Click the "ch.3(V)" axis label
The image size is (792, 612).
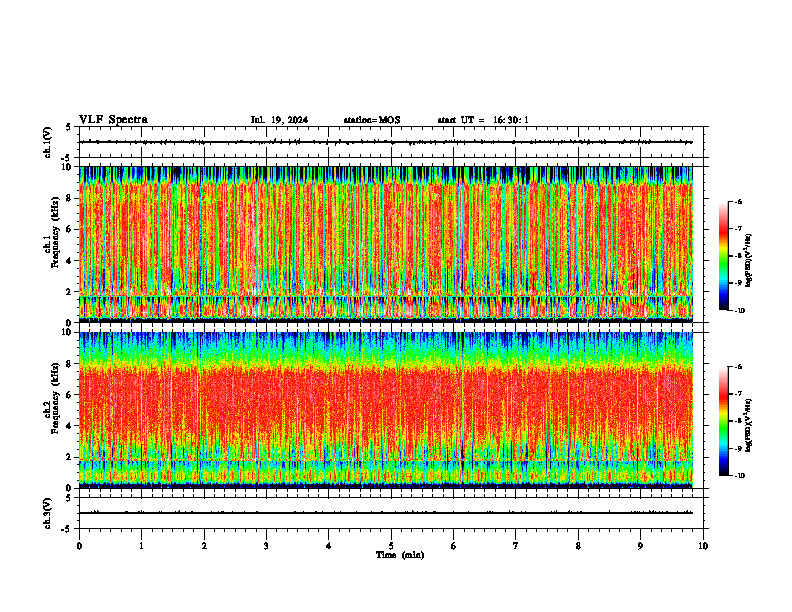tap(48, 513)
